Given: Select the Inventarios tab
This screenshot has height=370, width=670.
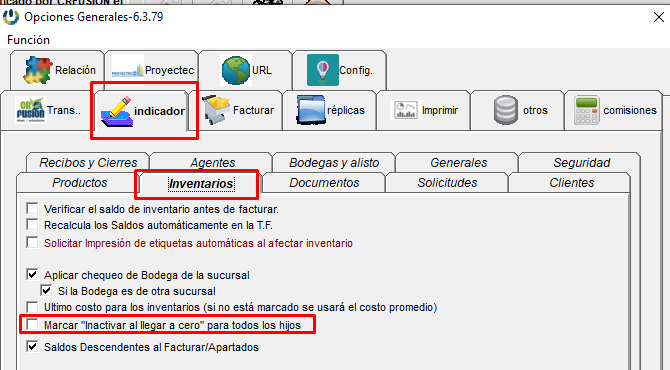Looking at the screenshot, I should (201, 184).
